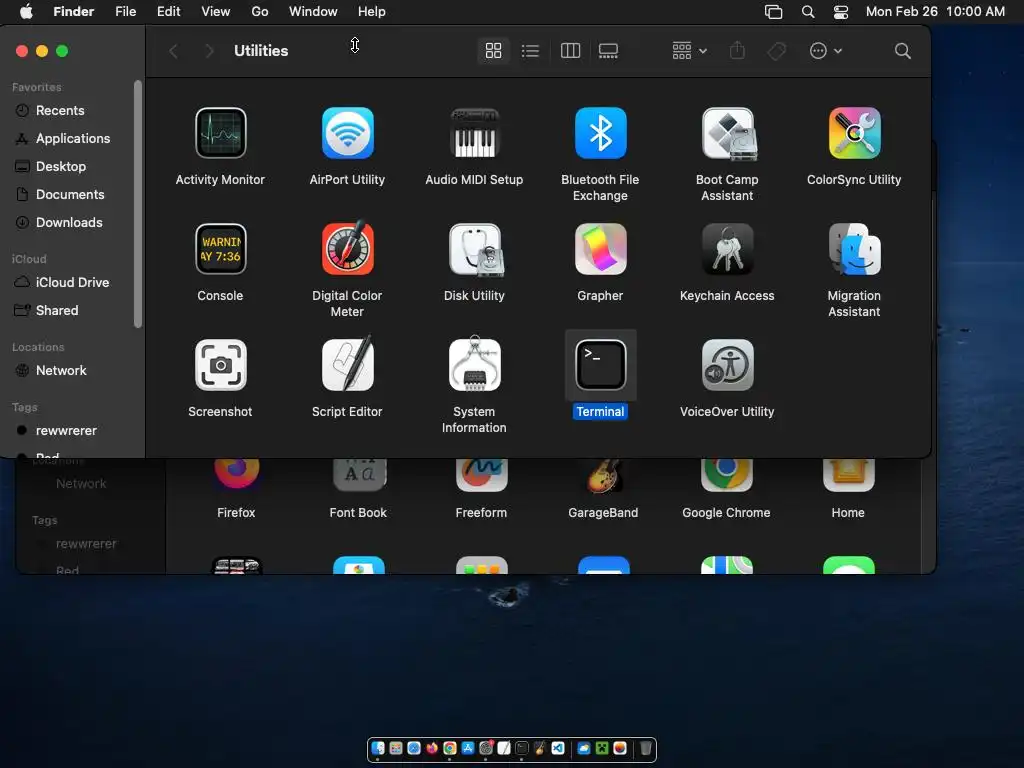
Task: Open the Window menu
Action: coord(313,11)
